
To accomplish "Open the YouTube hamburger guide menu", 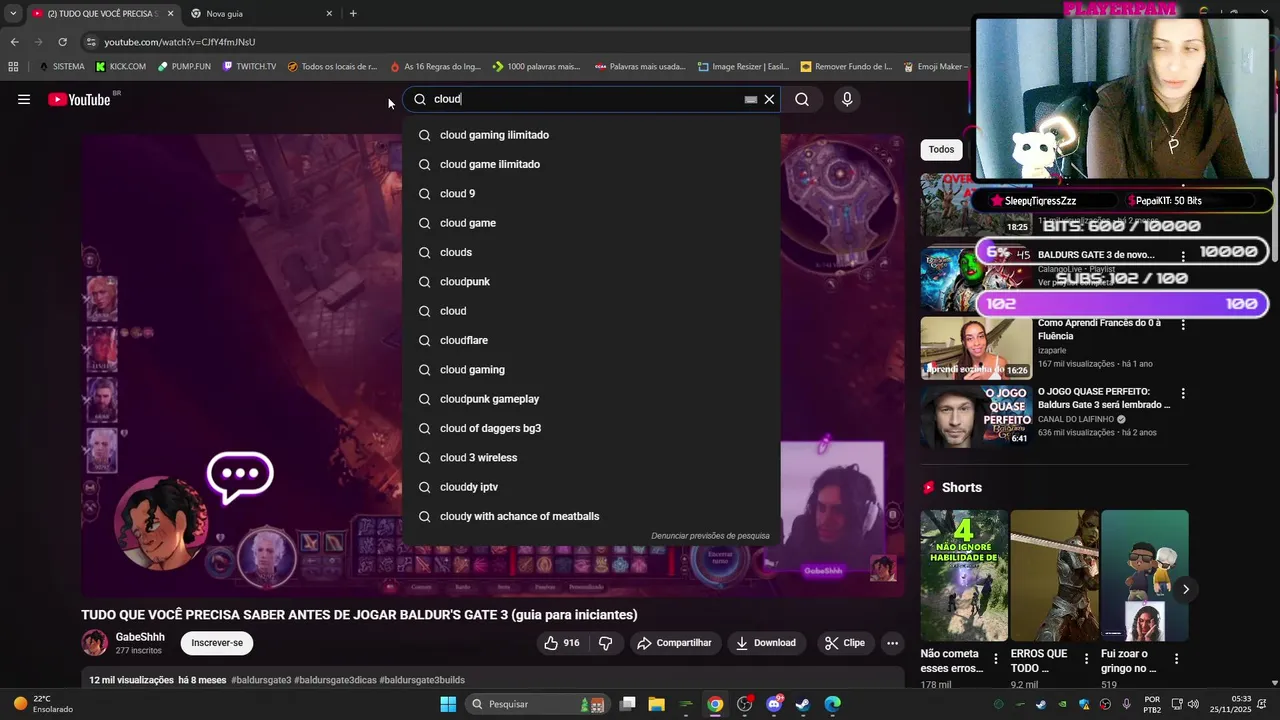I will click(x=24, y=99).
